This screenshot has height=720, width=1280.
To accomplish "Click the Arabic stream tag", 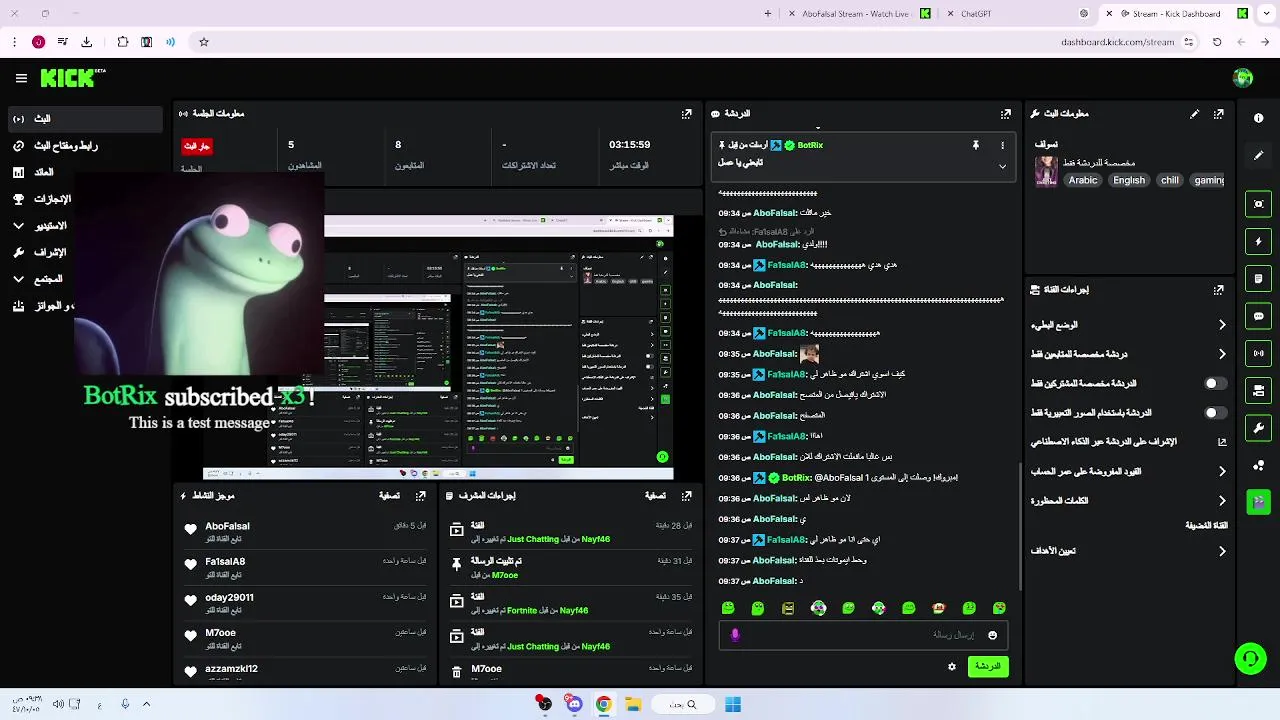I will [x=1083, y=180].
